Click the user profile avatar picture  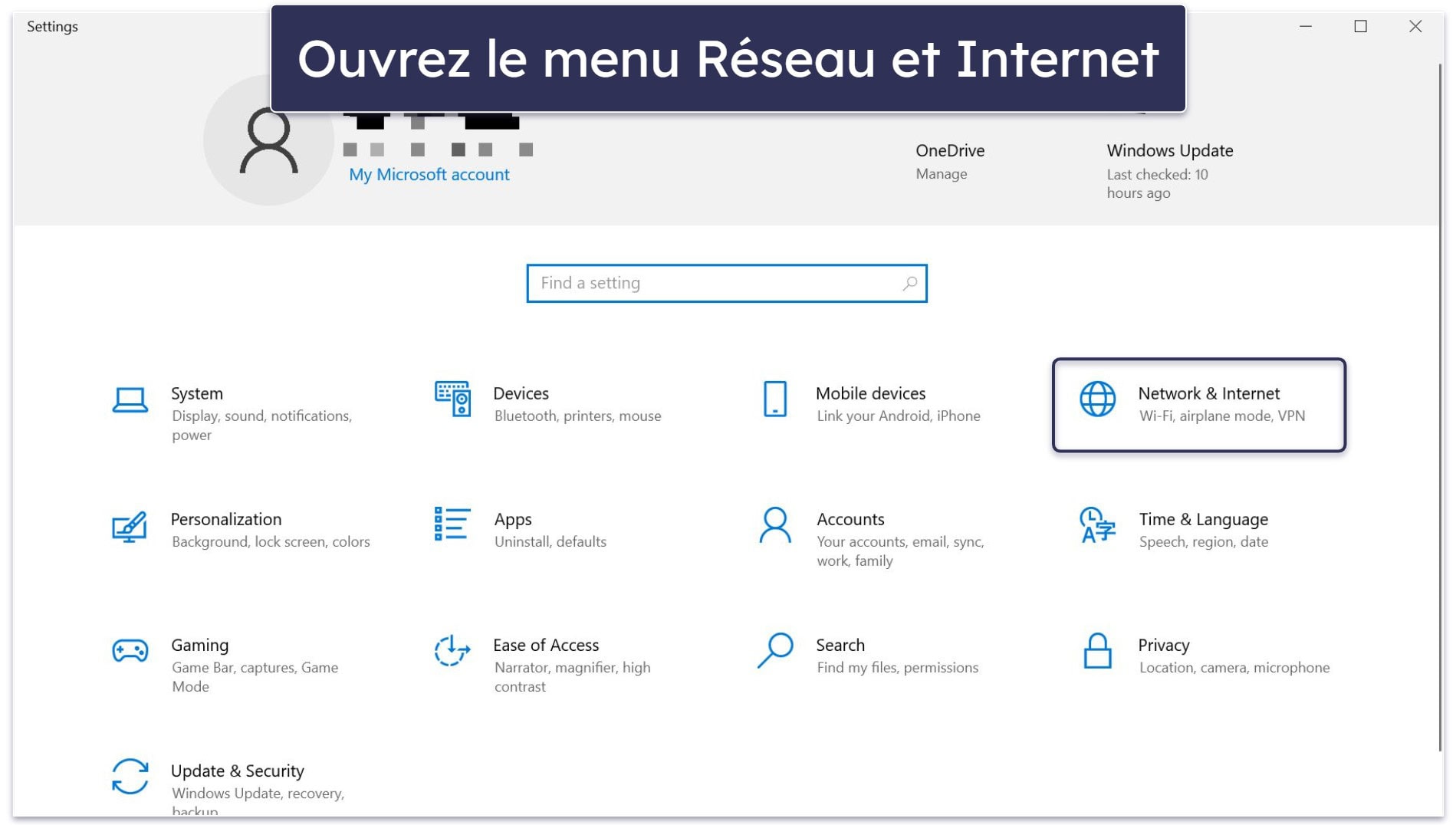pyautogui.click(x=268, y=140)
